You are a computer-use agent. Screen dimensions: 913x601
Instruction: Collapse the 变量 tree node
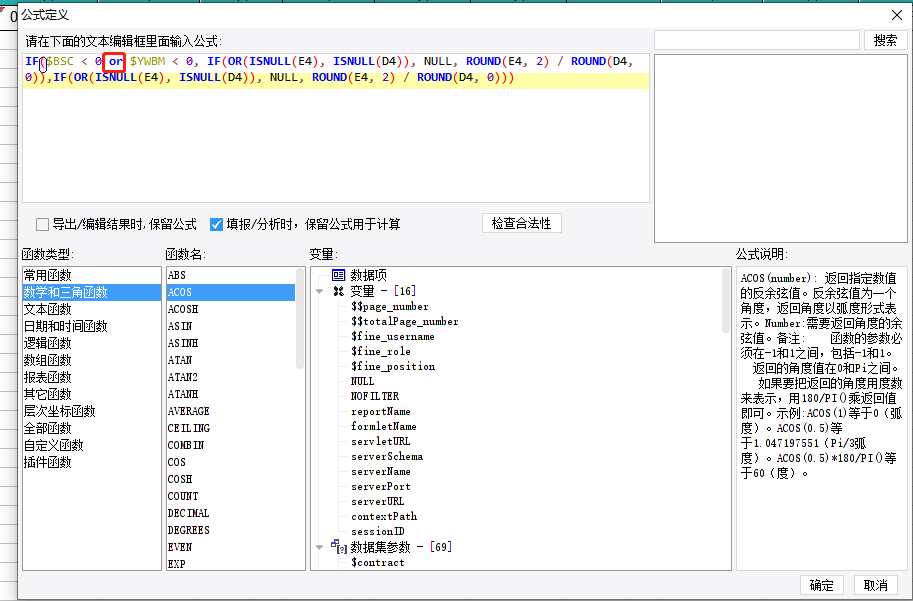coord(320,291)
